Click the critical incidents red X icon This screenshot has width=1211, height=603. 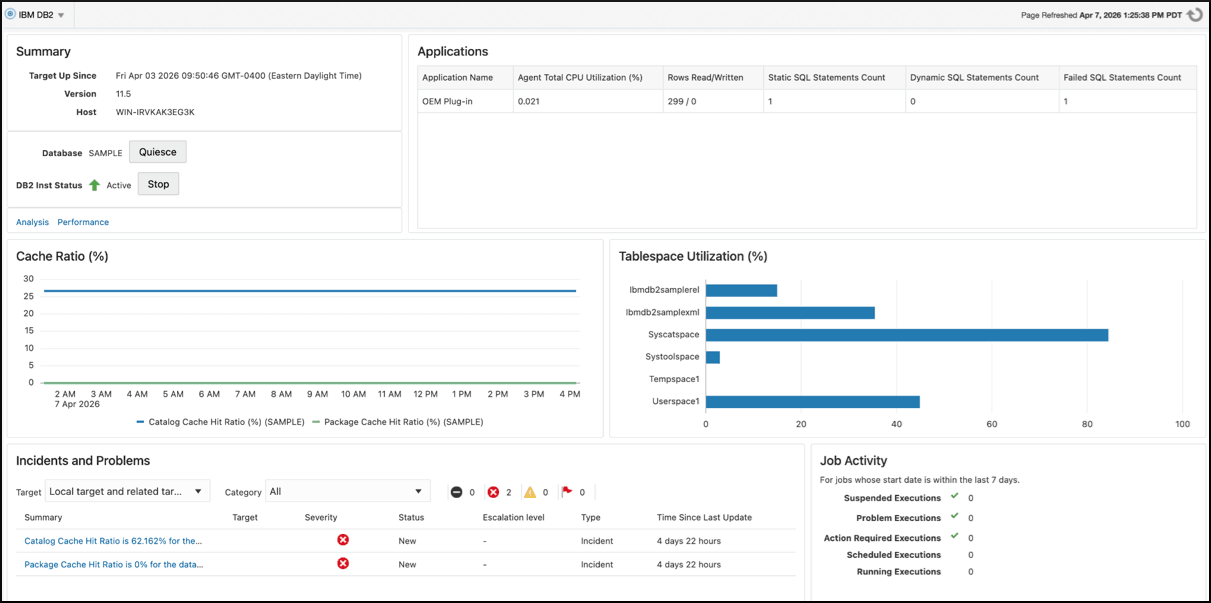point(493,492)
